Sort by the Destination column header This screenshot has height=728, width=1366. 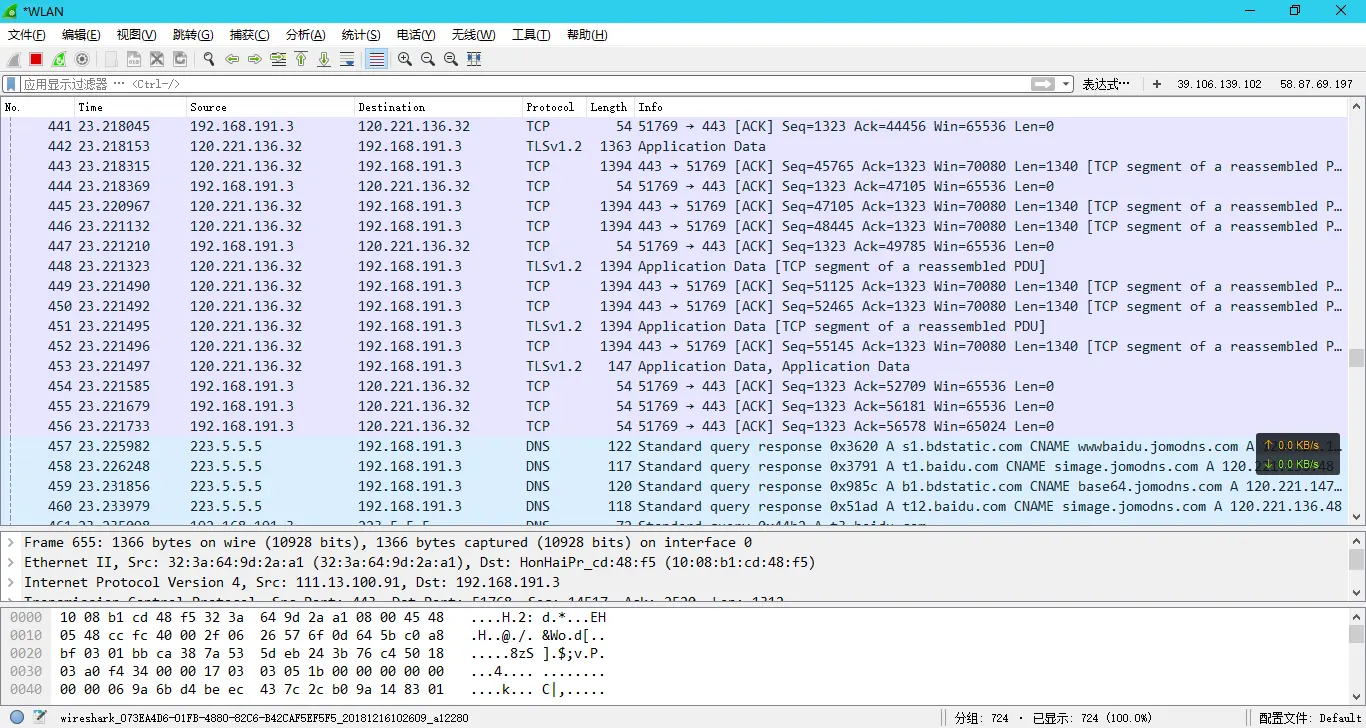click(x=438, y=107)
